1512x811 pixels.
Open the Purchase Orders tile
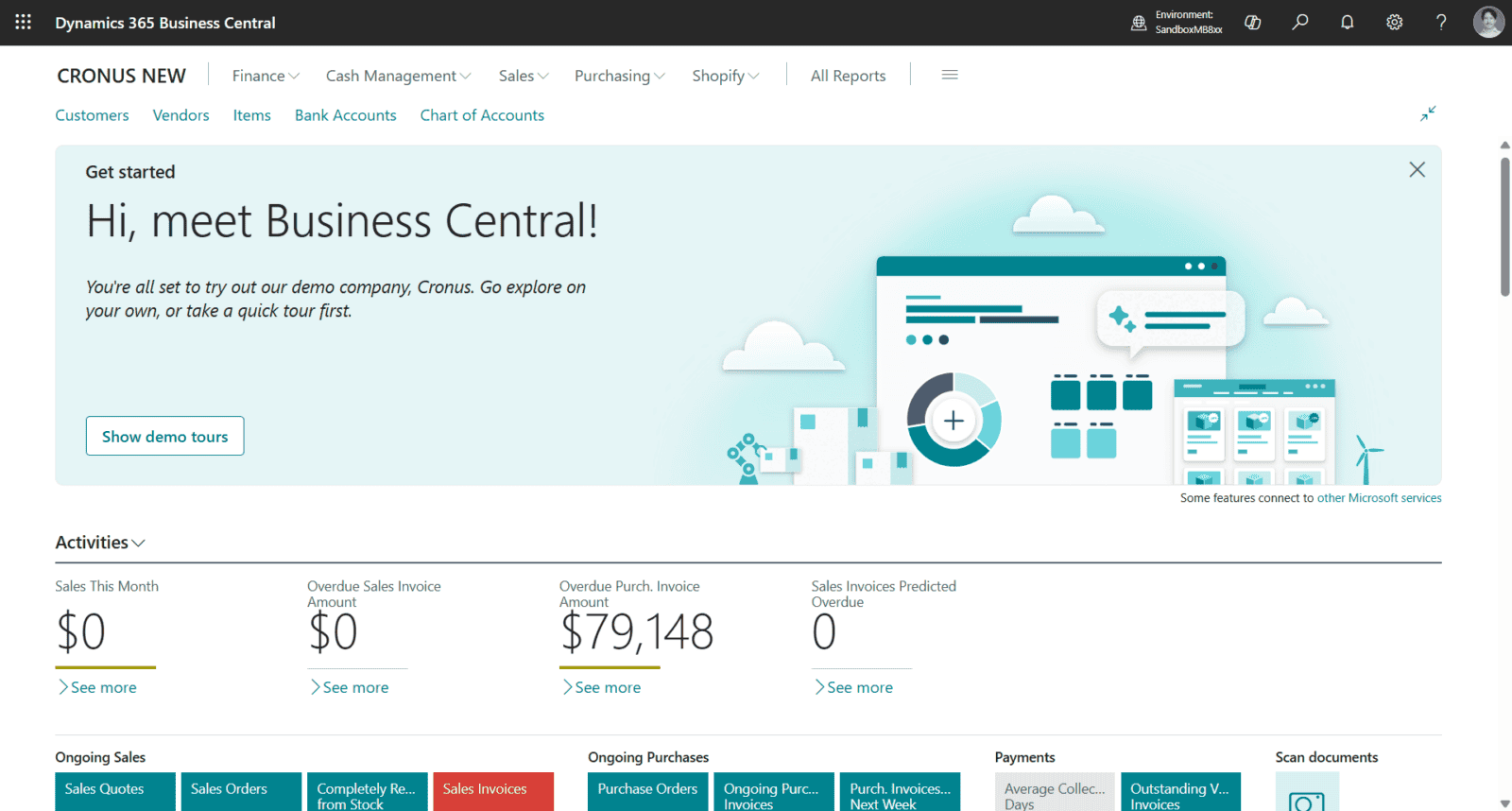tap(648, 792)
